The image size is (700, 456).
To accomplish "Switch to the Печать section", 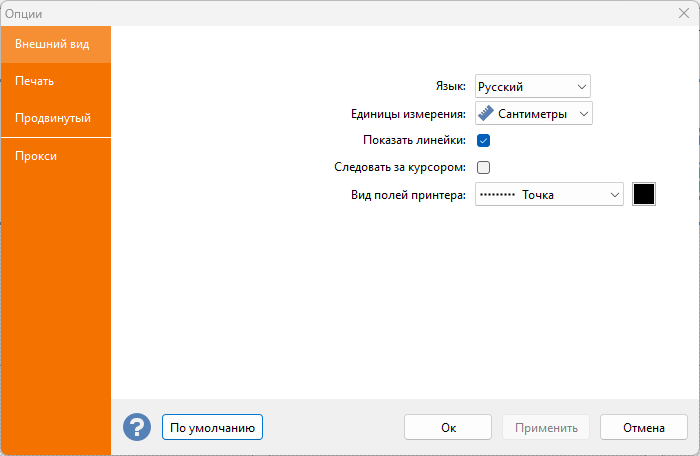I will pyautogui.click(x=55, y=81).
